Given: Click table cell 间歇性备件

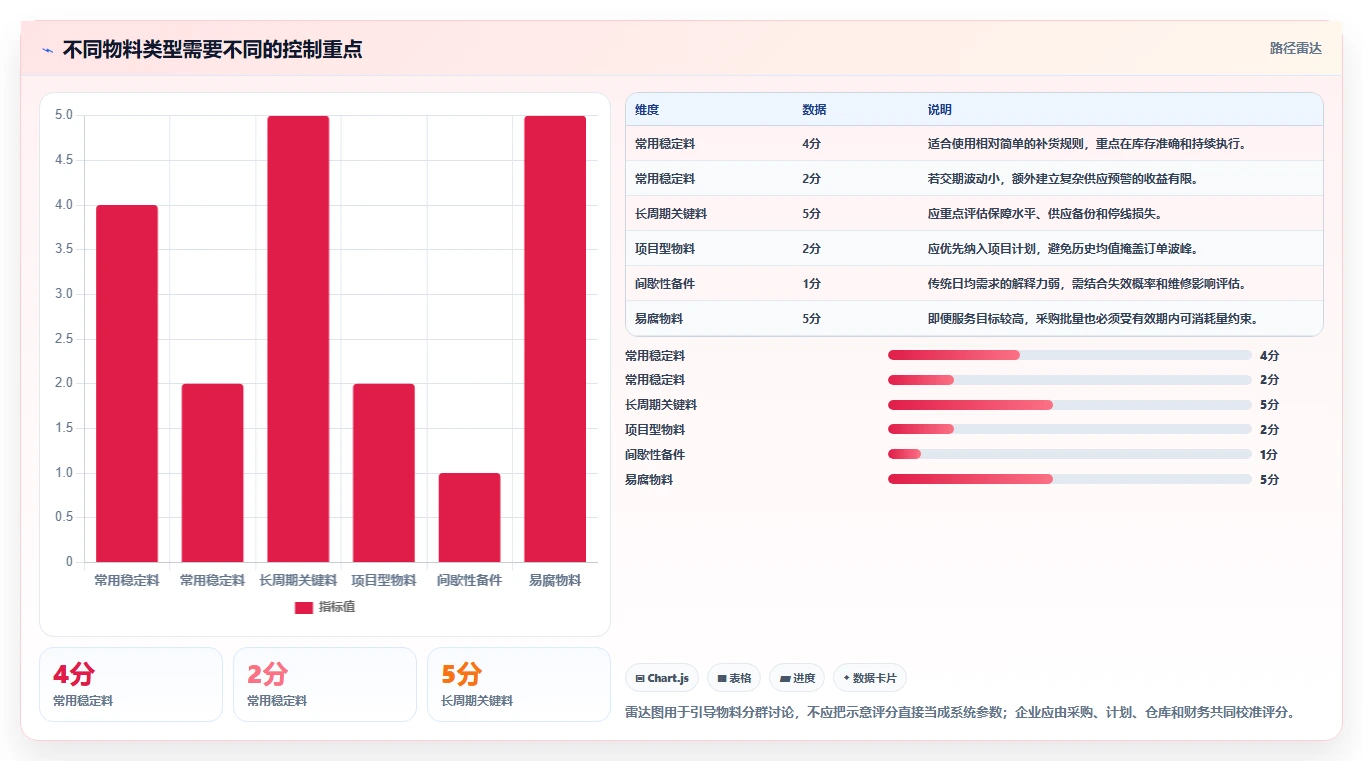Looking at the screenshot, I should pyautogui.click(x=665, y=284).
